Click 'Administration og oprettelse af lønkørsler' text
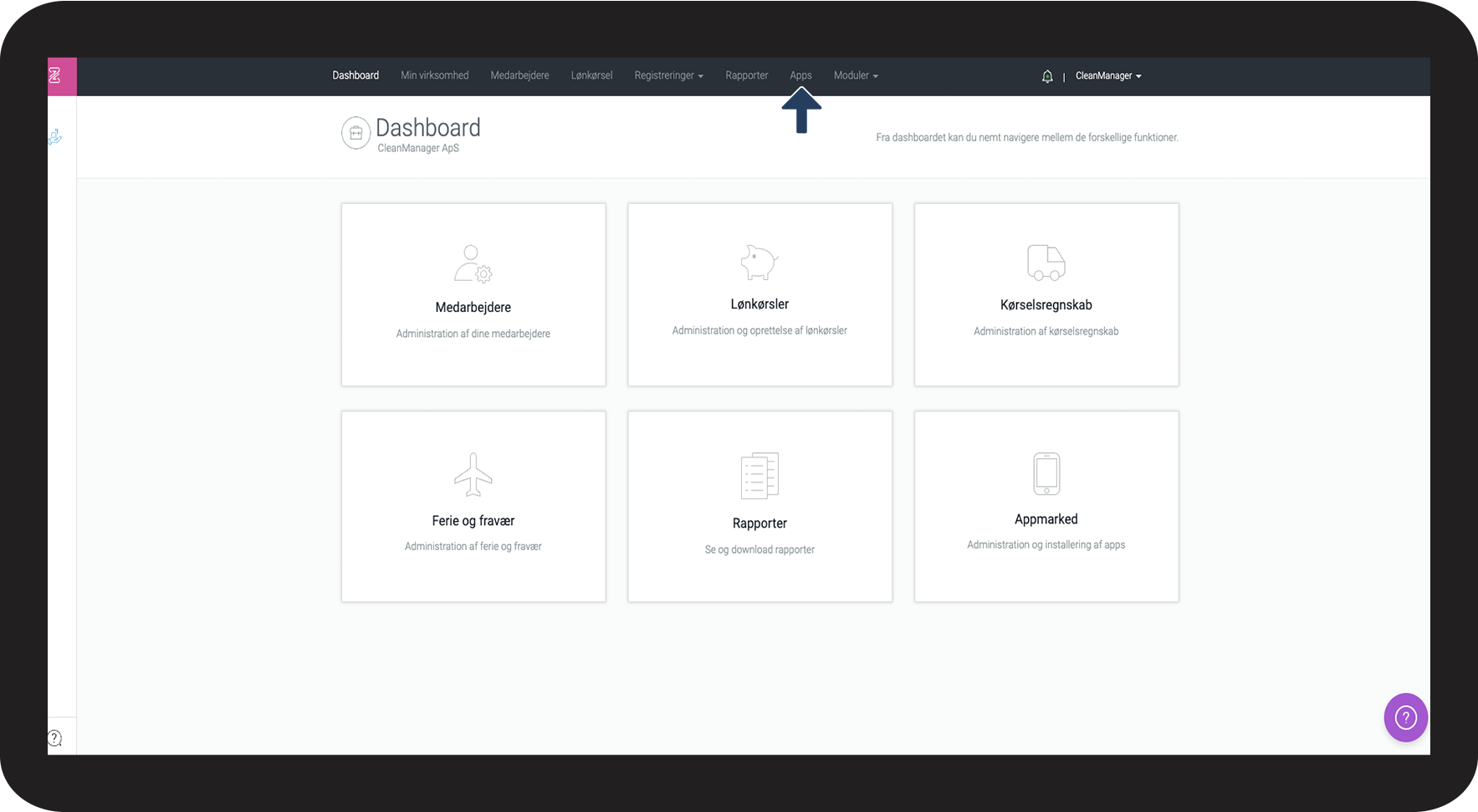 click(759, 330)
